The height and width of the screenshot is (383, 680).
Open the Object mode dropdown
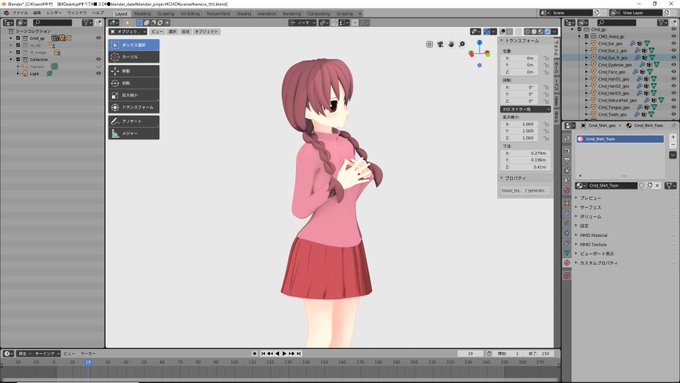click(128, 32)
